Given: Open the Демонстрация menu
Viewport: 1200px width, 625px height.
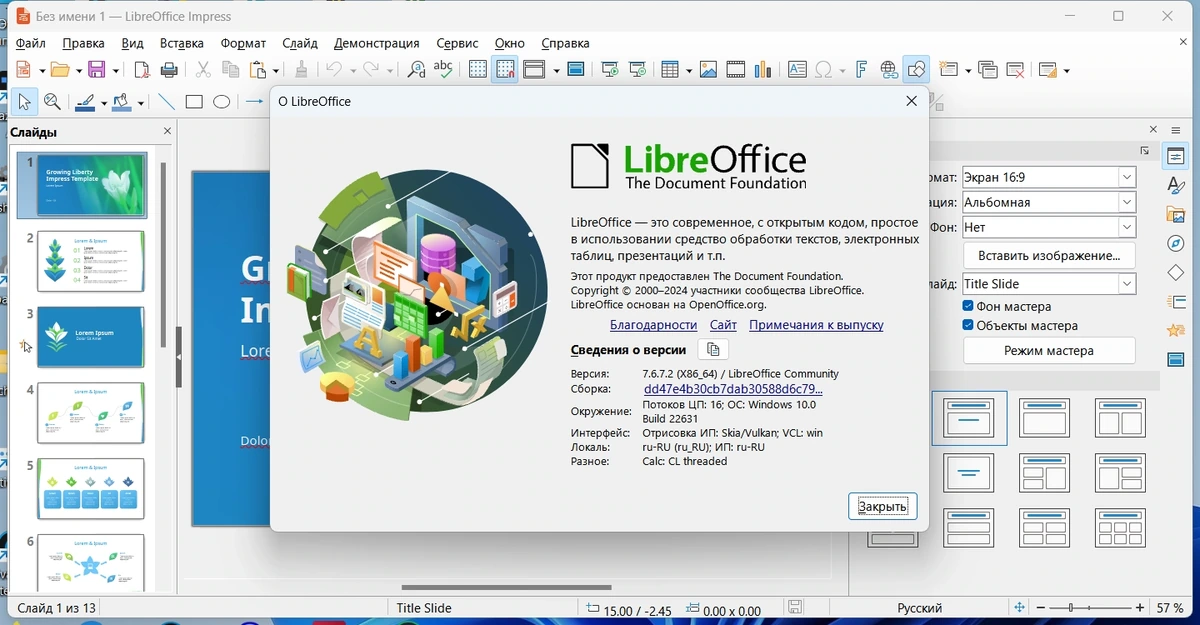Looking at the screenshot, I should point(377,43).
